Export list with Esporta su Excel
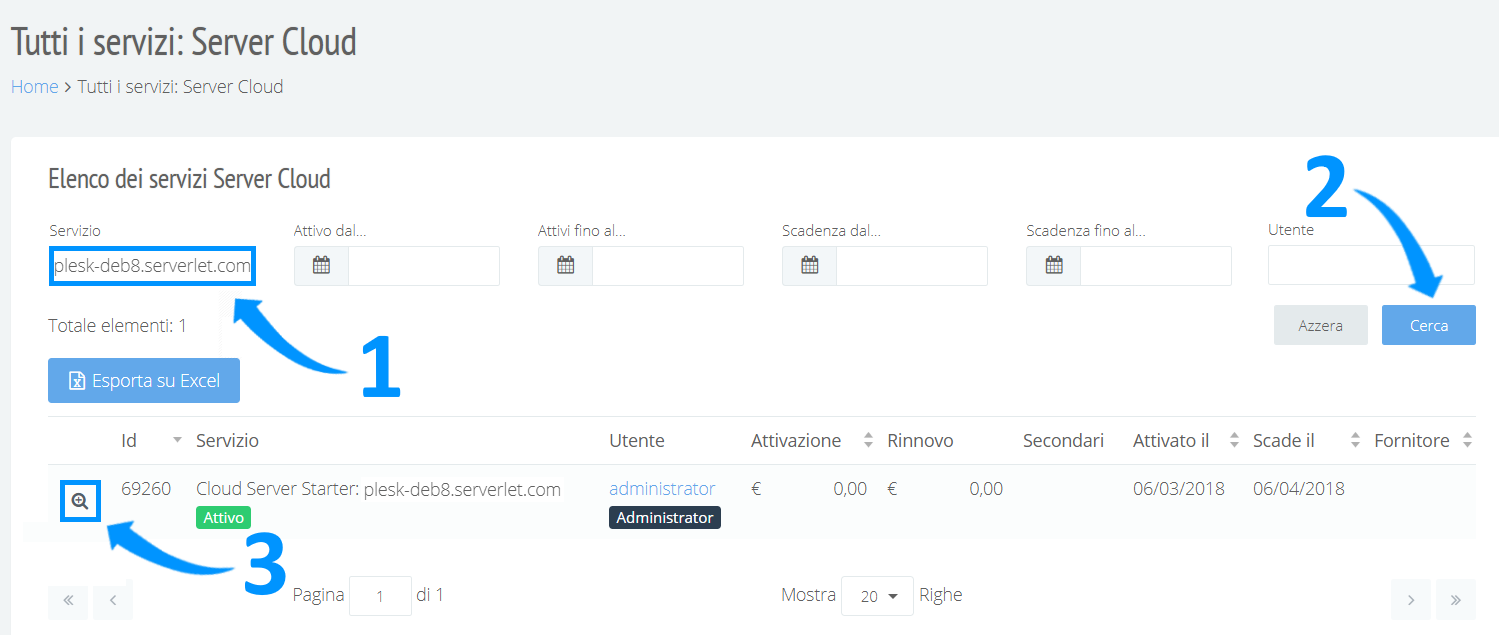Image resolution: width=1499 pixels, height=635 pixels. 144,380
